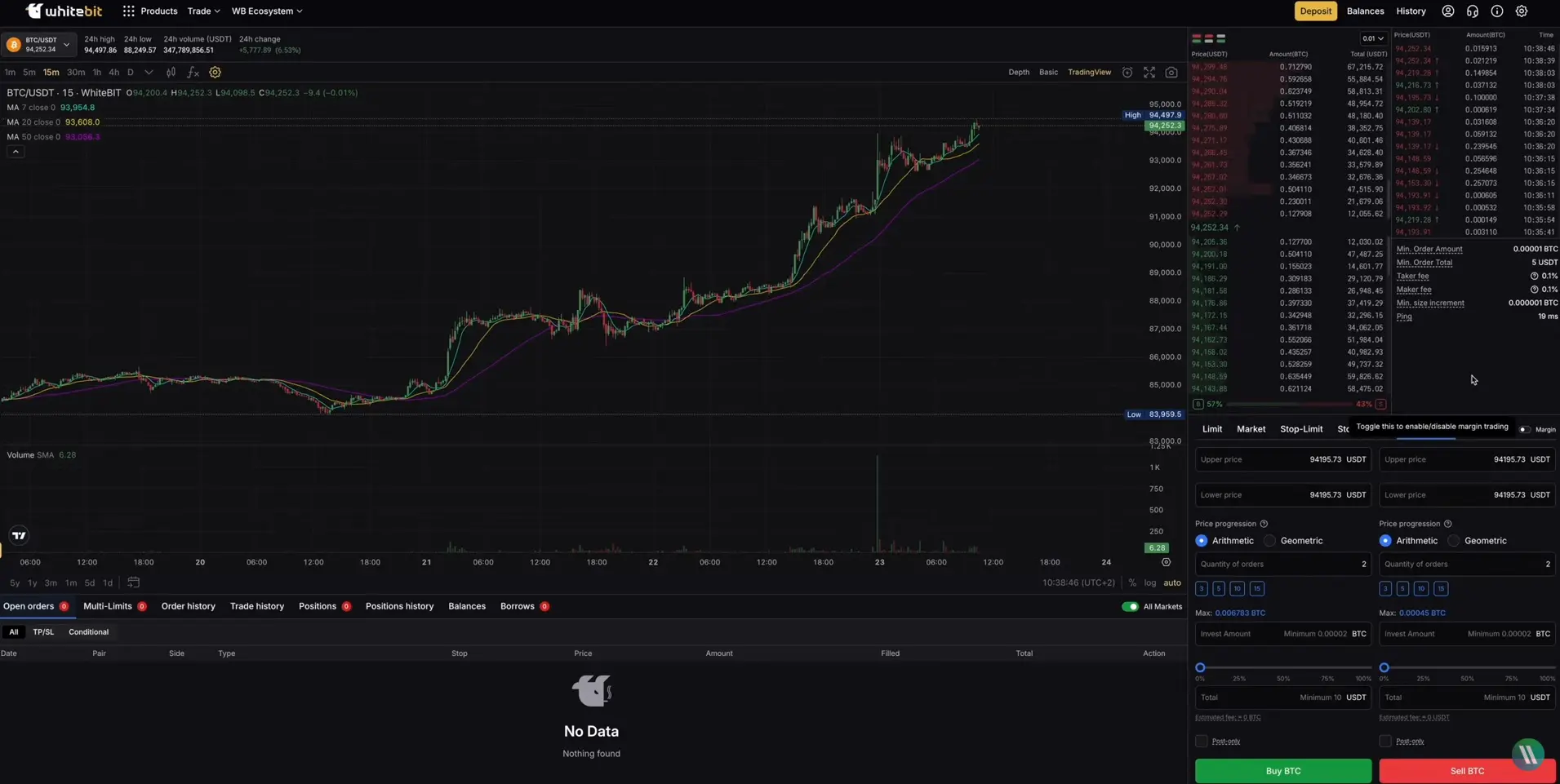The height and width of the screenshot is (784, 1560).
Task: Switch to the Market order tab
Action: click(1251, 429)
